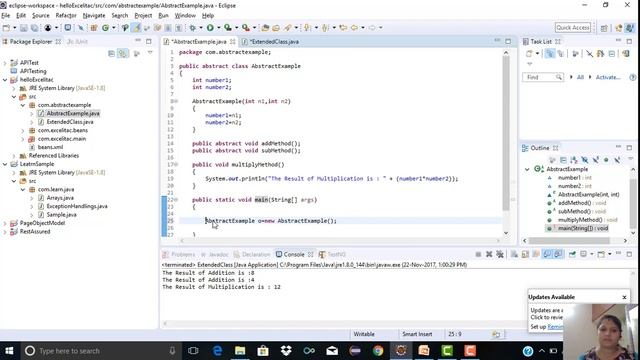Screen dimensions: 640x360
Task: Click the Pin Console icon
Action: click(572, 254)
